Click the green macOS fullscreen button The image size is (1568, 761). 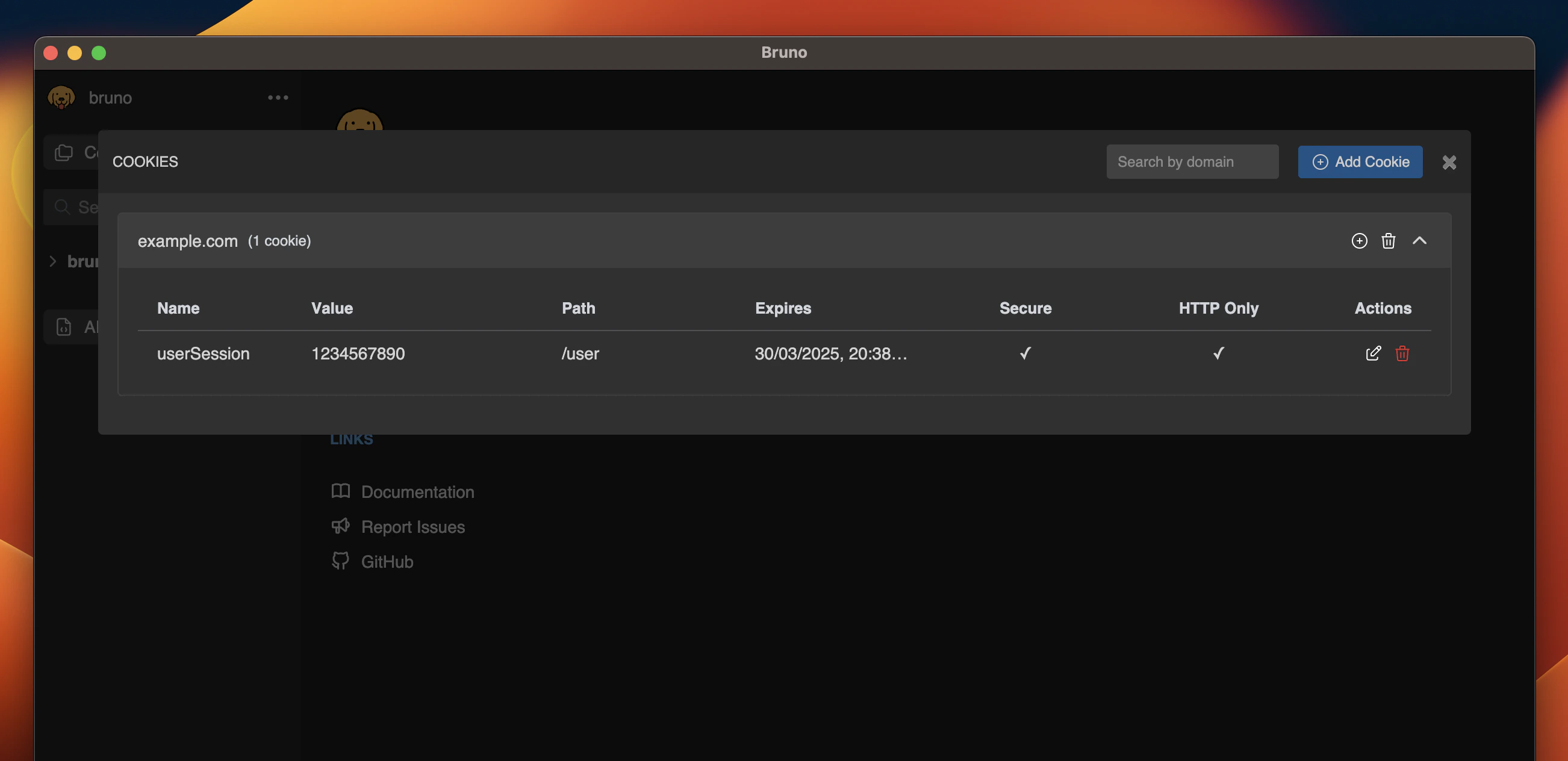tap(99, 53)
